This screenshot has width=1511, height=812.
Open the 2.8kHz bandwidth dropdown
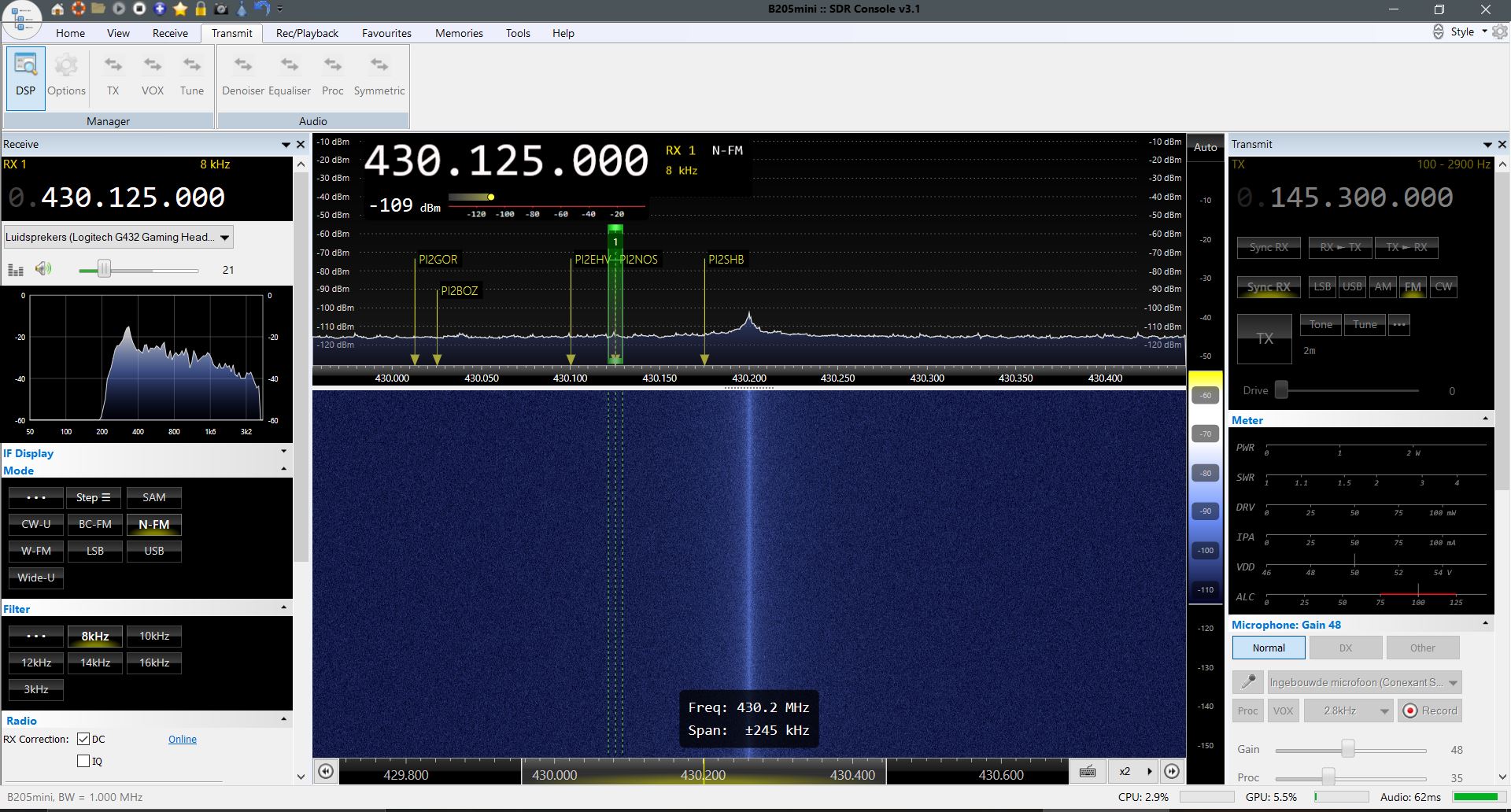pos(1349,710)
